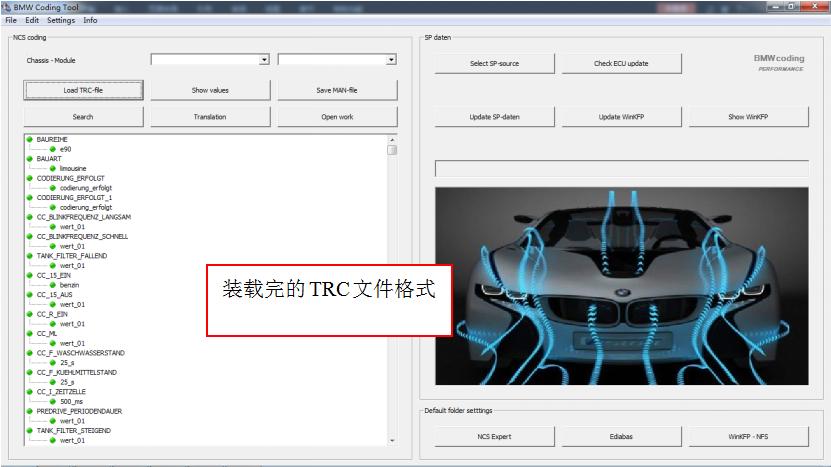The image size is (831, 467).
Task: Click the Update SP-daten button
Action: click(494, 117)
